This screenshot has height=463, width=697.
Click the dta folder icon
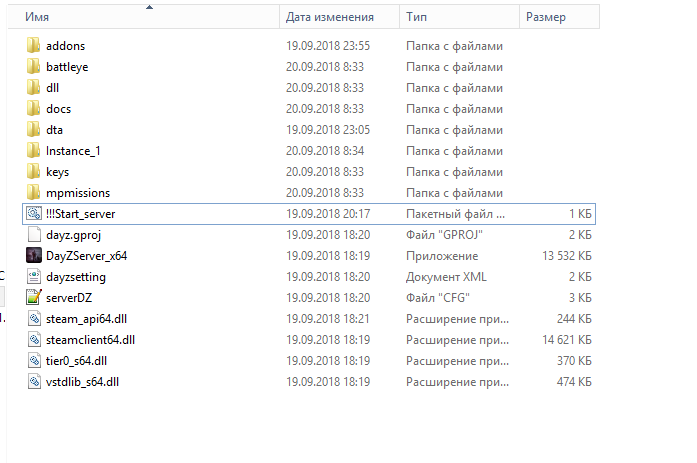pos(33,129)
